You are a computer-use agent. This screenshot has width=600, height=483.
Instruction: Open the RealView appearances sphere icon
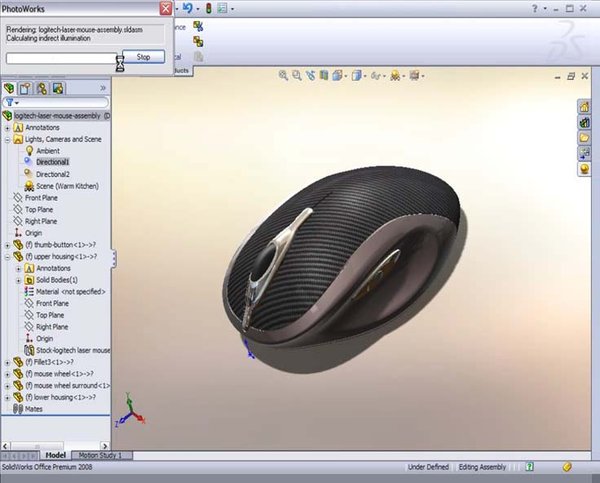click(584, 168)
